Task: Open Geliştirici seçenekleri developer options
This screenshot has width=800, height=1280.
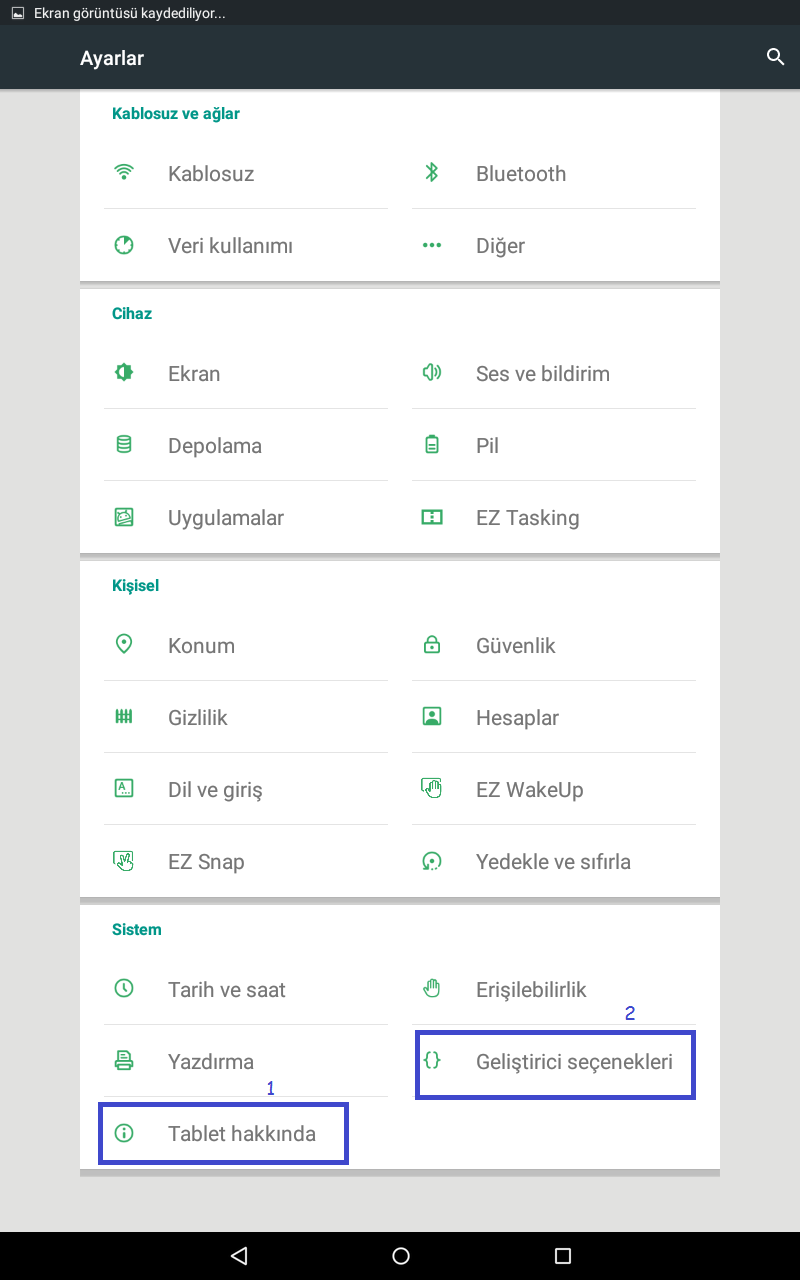Action: tap(573, 1062)
